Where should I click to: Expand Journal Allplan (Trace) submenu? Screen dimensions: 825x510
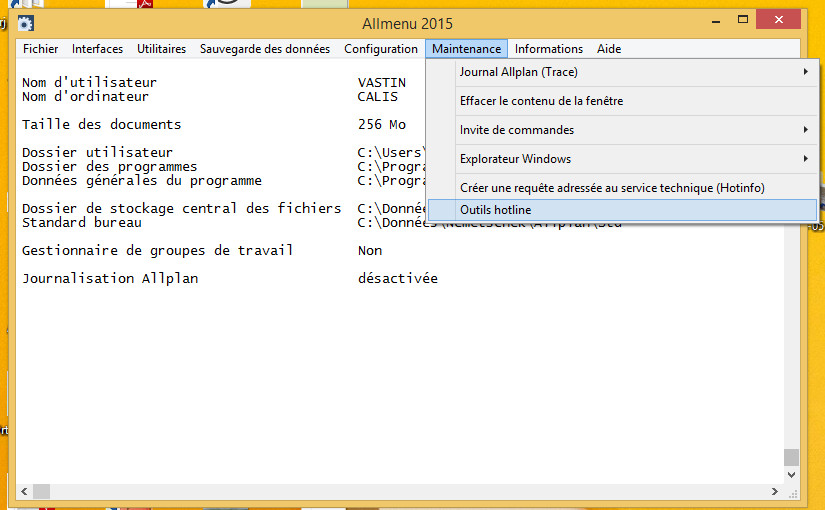pyautogui.click(x=622, y=72)
